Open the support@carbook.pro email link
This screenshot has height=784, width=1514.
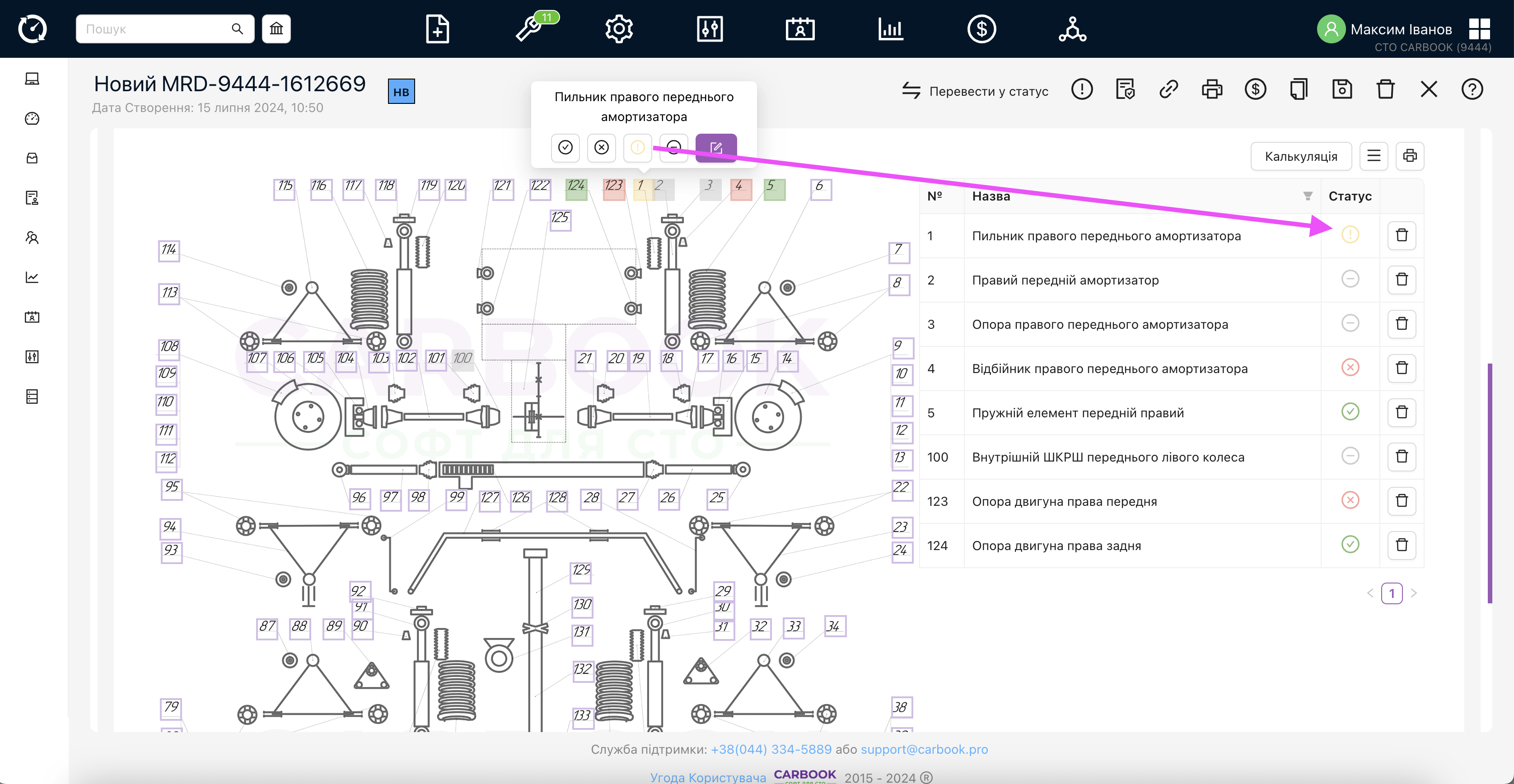924,749
